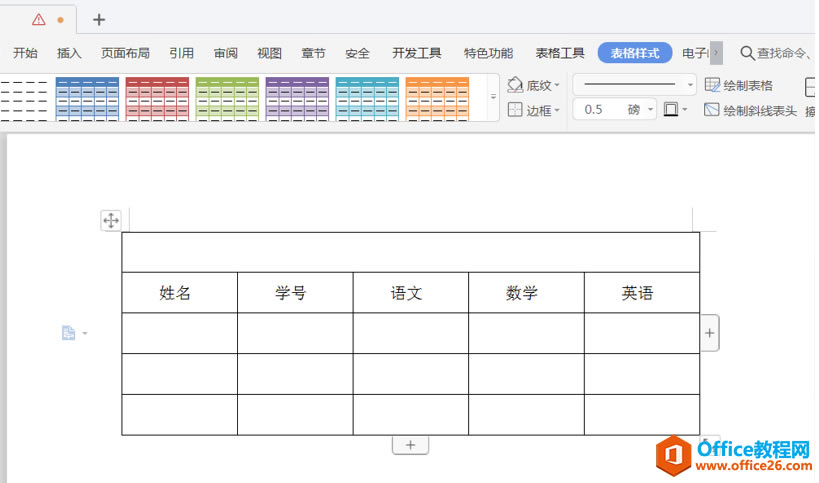Click the add row plus button
Image resolution: width=819 pixels, height=483 pixels.
(410, 445)
